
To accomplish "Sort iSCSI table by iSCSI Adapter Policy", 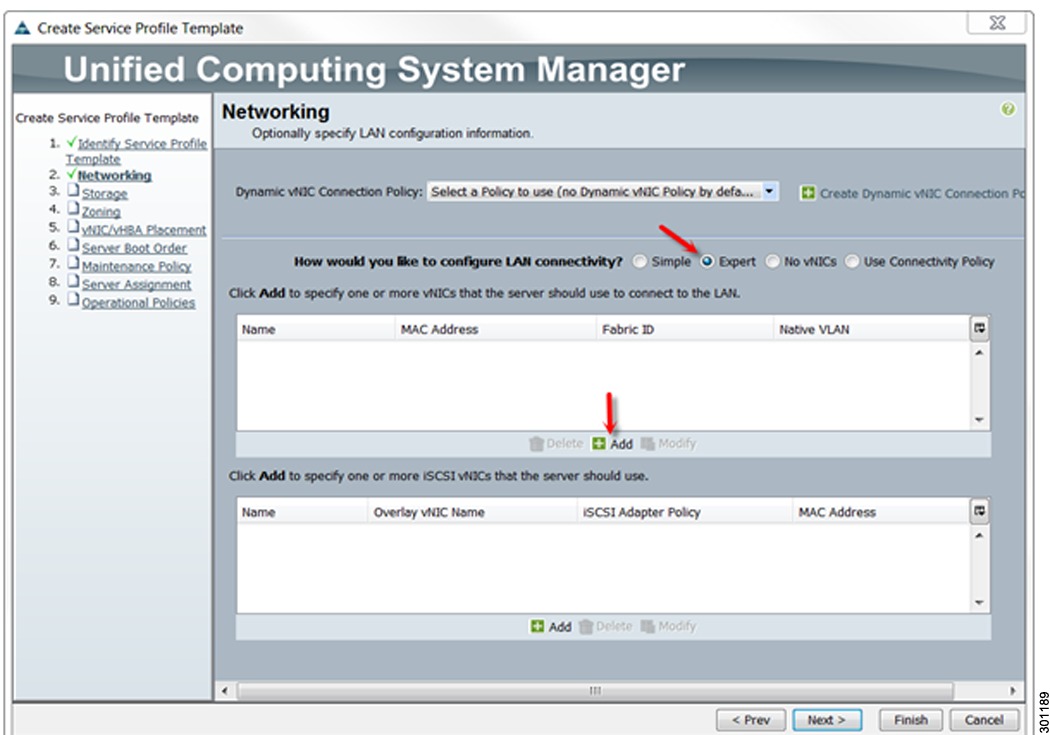I will click(684, 512).
